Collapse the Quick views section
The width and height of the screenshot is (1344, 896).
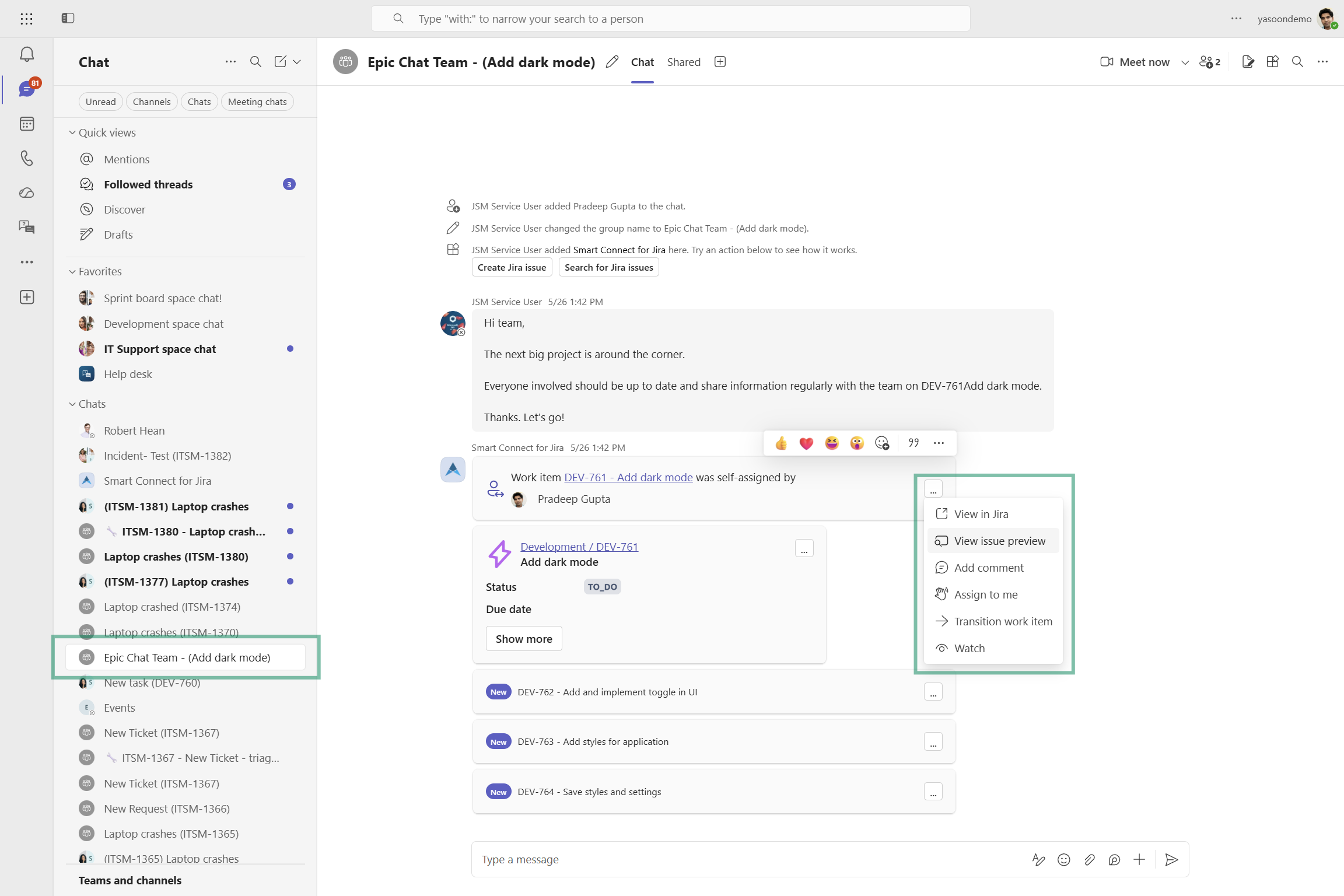tap(72, 132)
